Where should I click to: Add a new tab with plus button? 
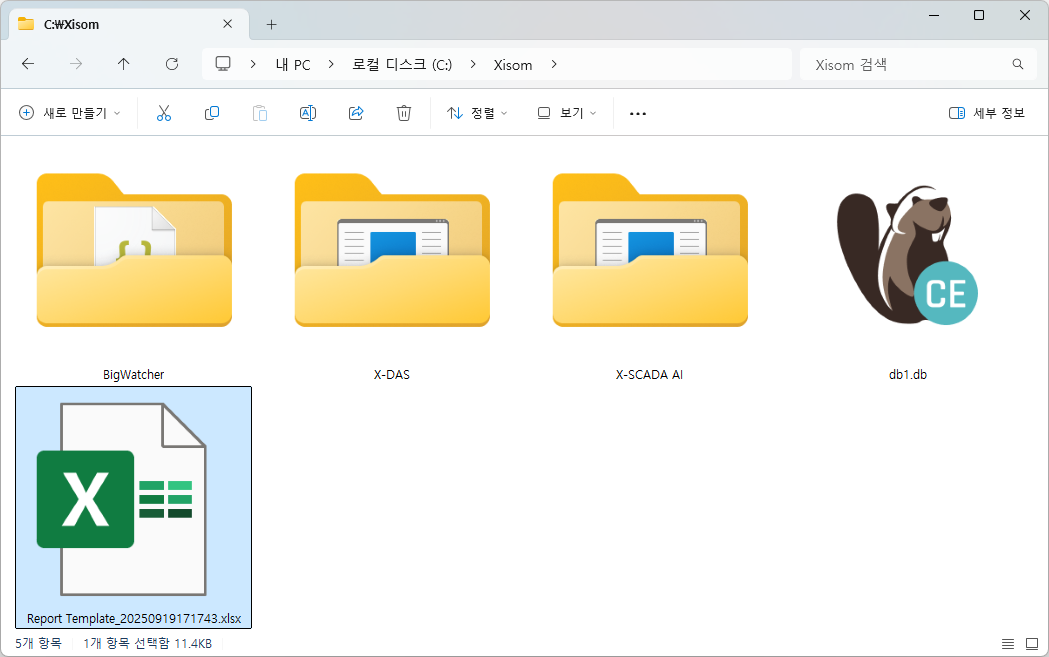click(271, 24)
